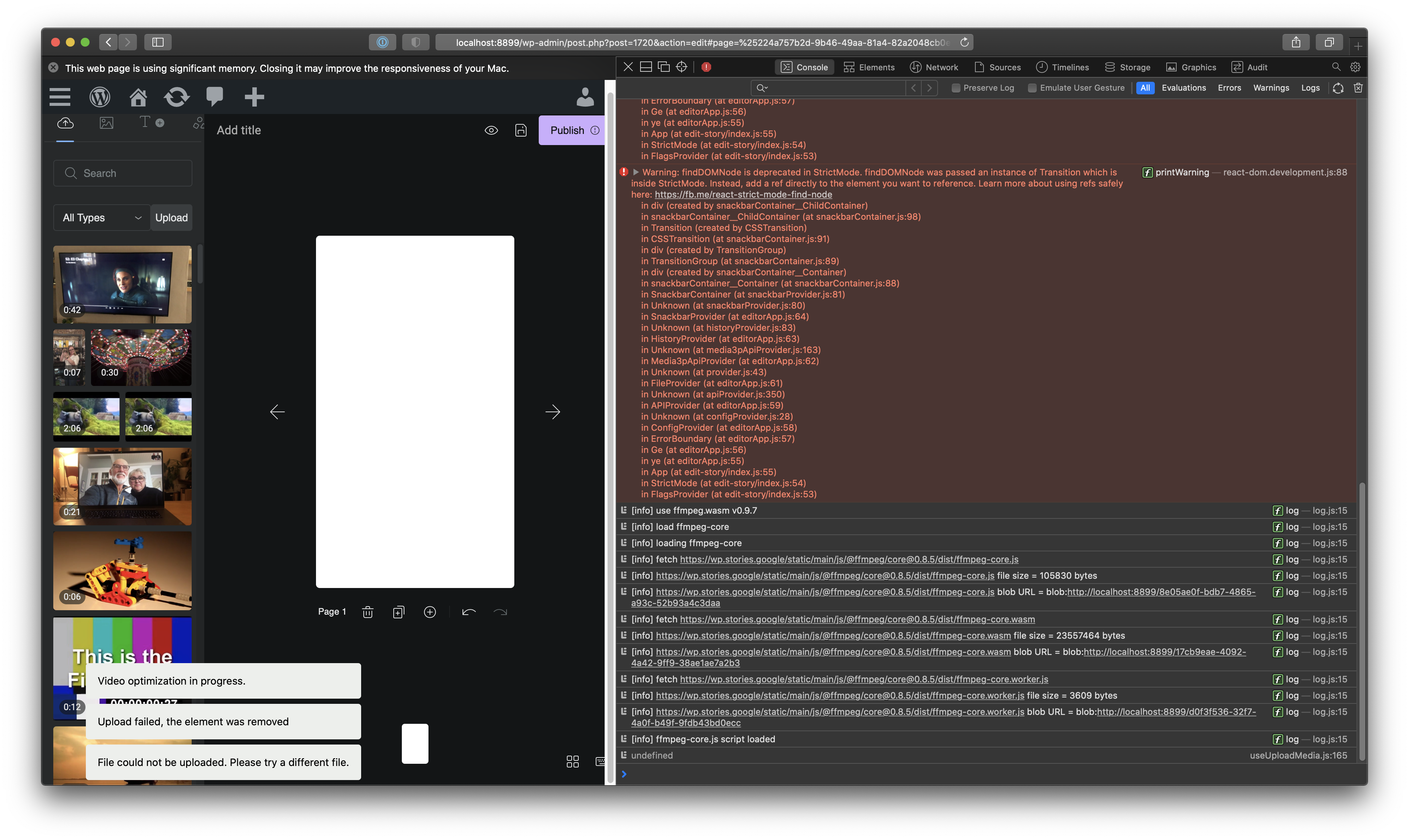1409x840 pixels.
Task: Save draft using the floppy disk icon
Action: tap(521, 130)
